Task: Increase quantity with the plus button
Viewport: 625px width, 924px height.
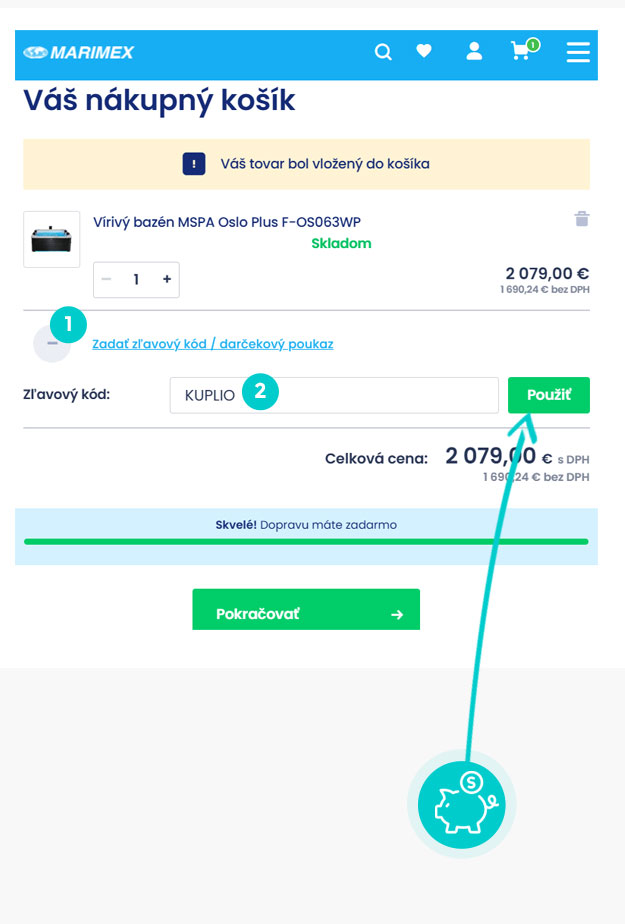Action: 166,280
